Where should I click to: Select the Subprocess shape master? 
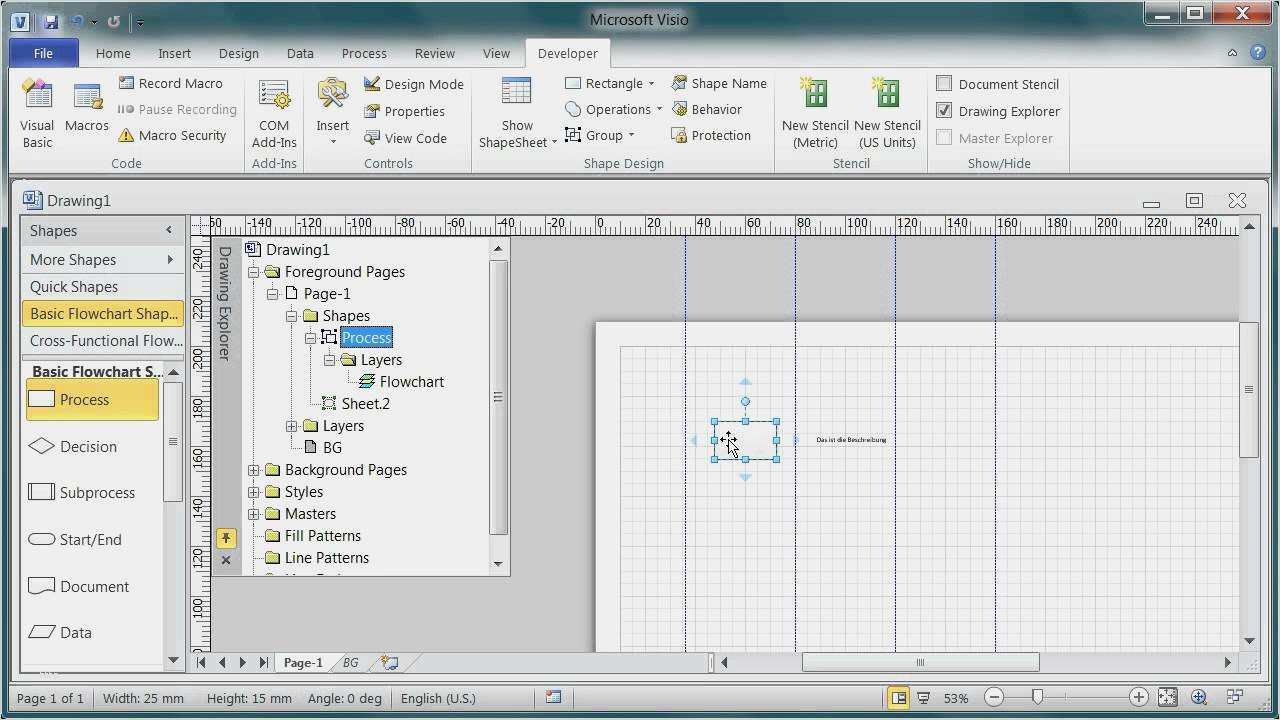(x=92, y=492)
